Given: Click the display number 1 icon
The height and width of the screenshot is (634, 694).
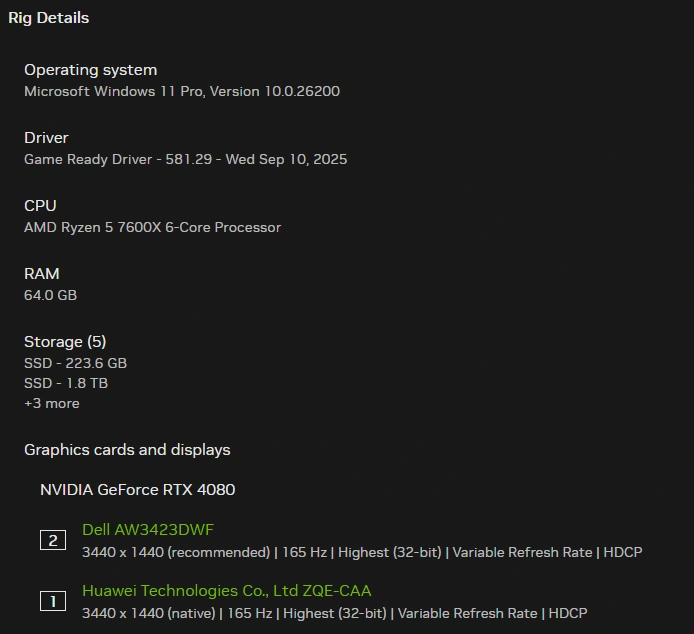Looking at the screenshot, I should coord(53,601).
